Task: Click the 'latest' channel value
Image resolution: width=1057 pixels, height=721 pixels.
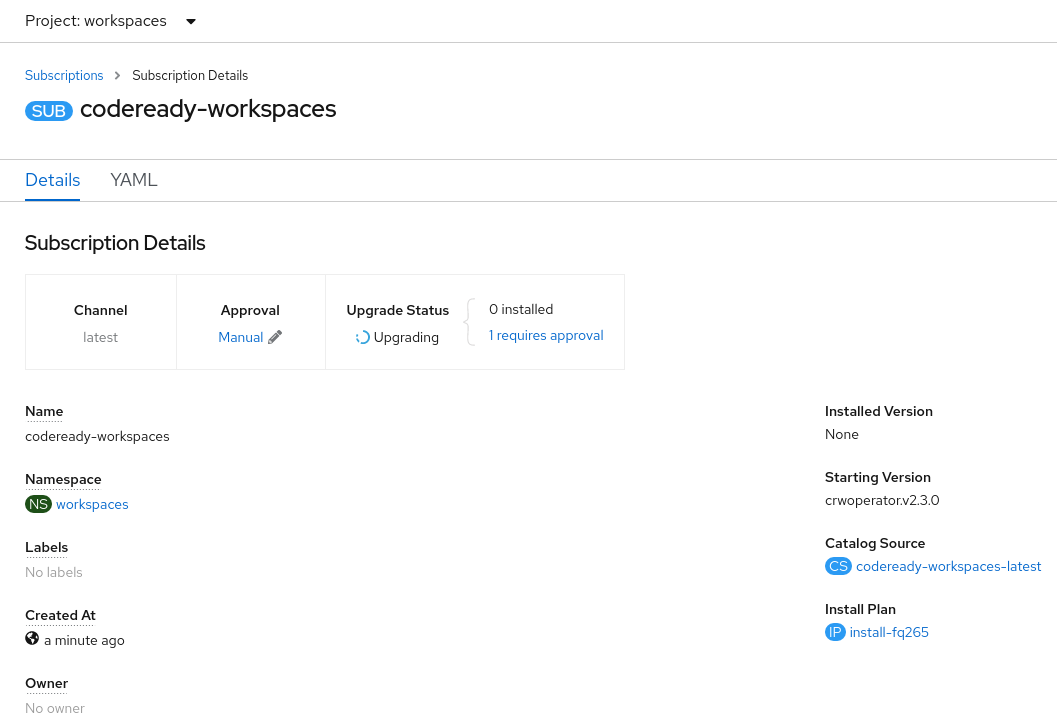Action: tap(100, 337)
